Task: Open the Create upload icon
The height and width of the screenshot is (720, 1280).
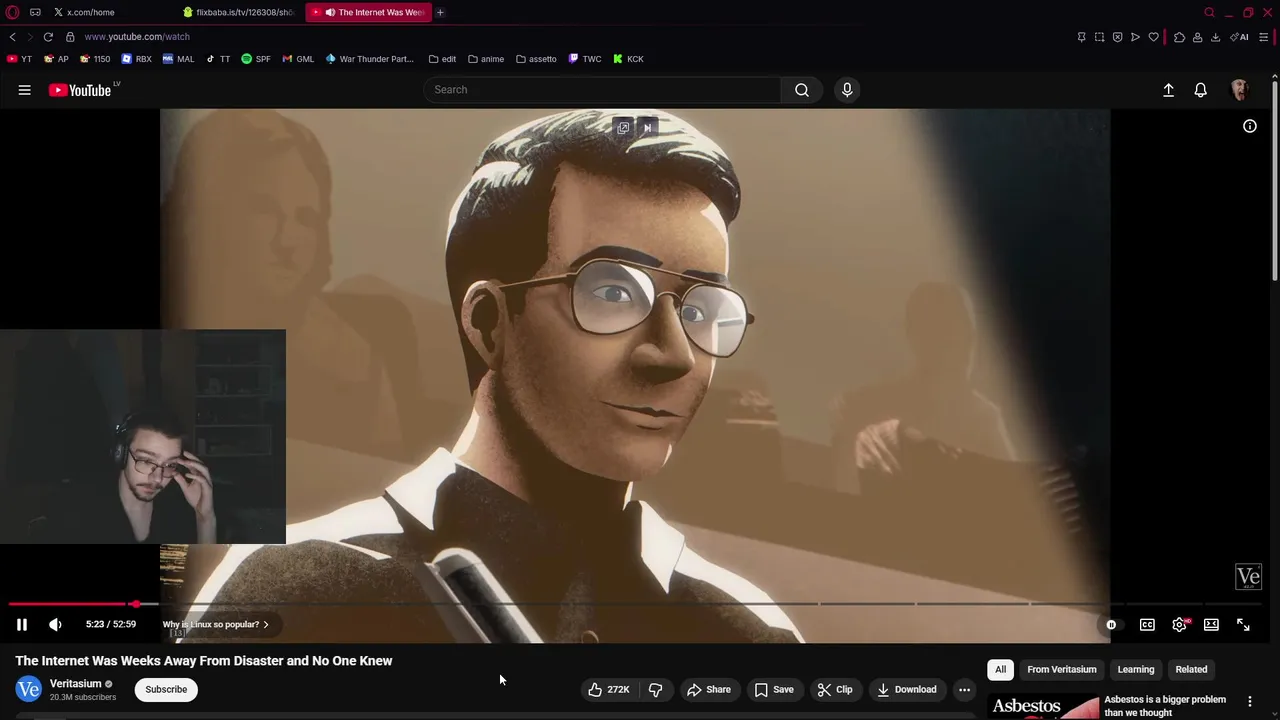Action: point(1168,90)
